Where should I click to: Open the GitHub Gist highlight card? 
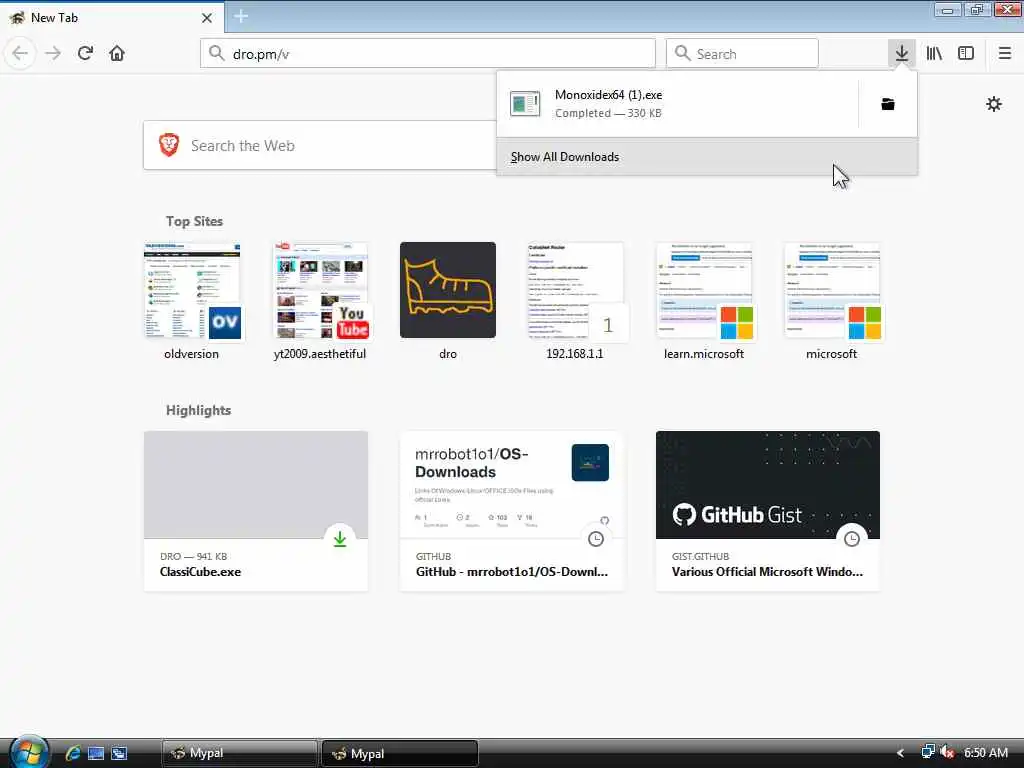tap(768, 511)
